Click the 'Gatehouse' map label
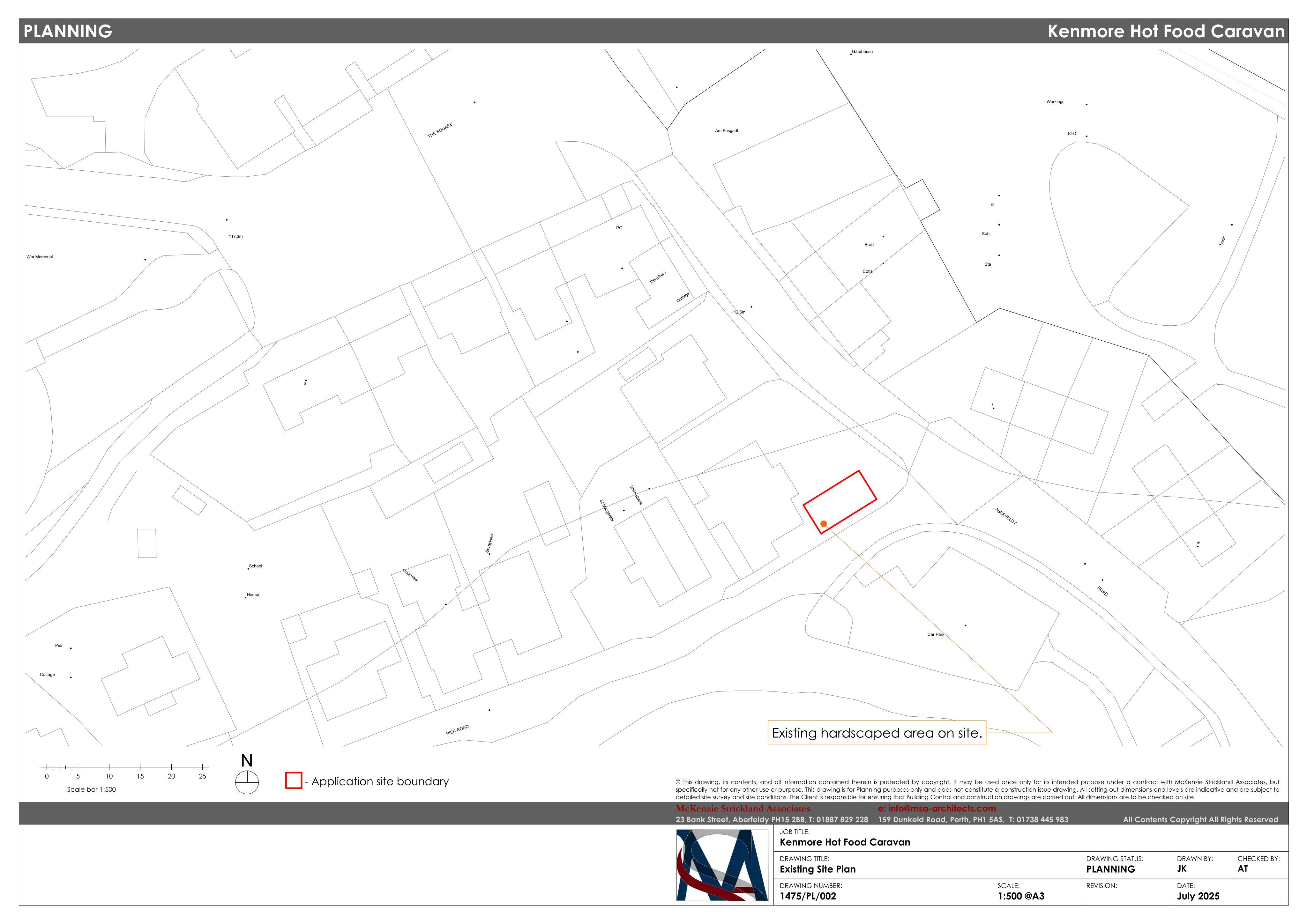1307x924 pixels. pyautogui.click(x=862, y=52)
